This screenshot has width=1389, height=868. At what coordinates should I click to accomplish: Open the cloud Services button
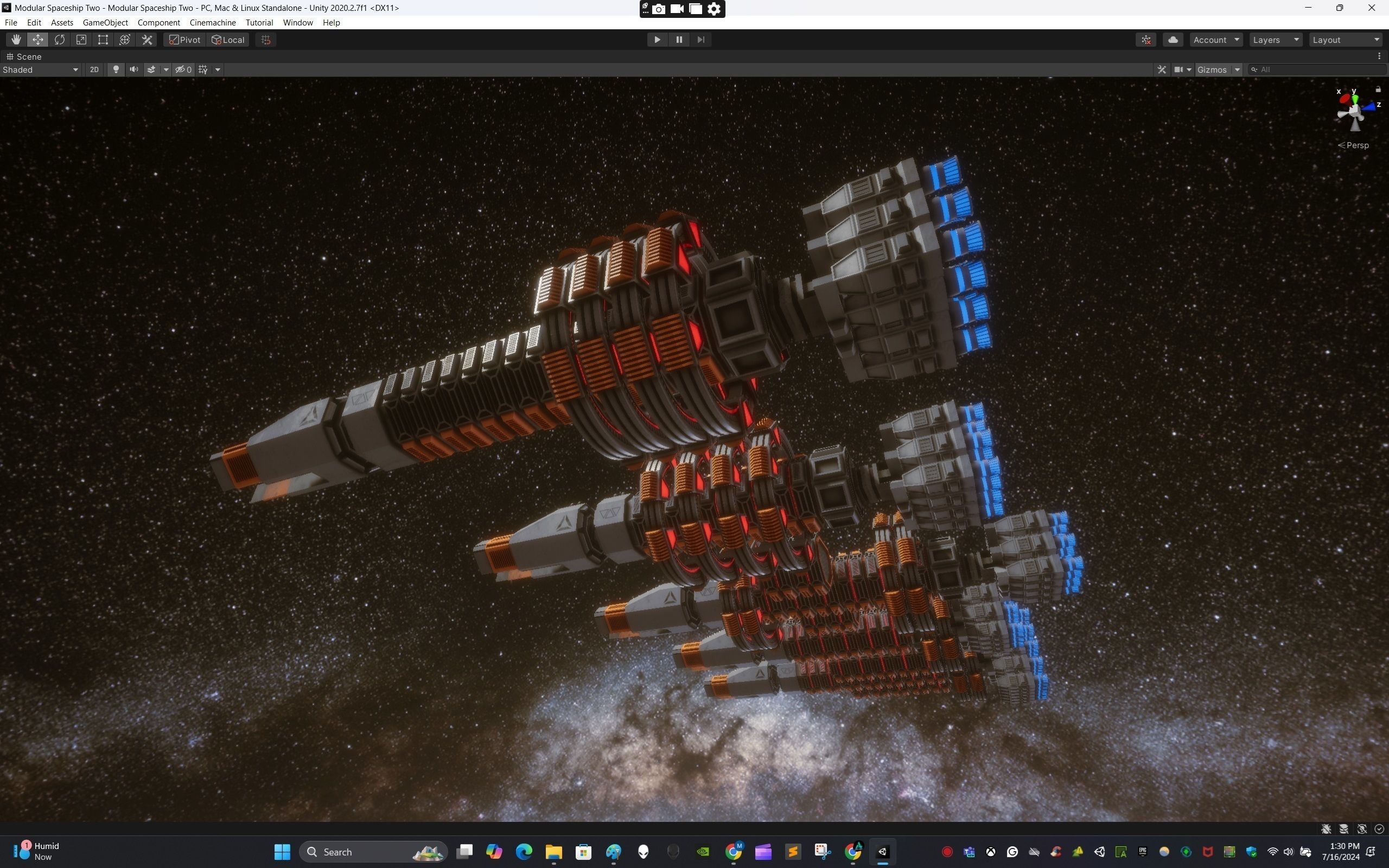(1173, 40)
